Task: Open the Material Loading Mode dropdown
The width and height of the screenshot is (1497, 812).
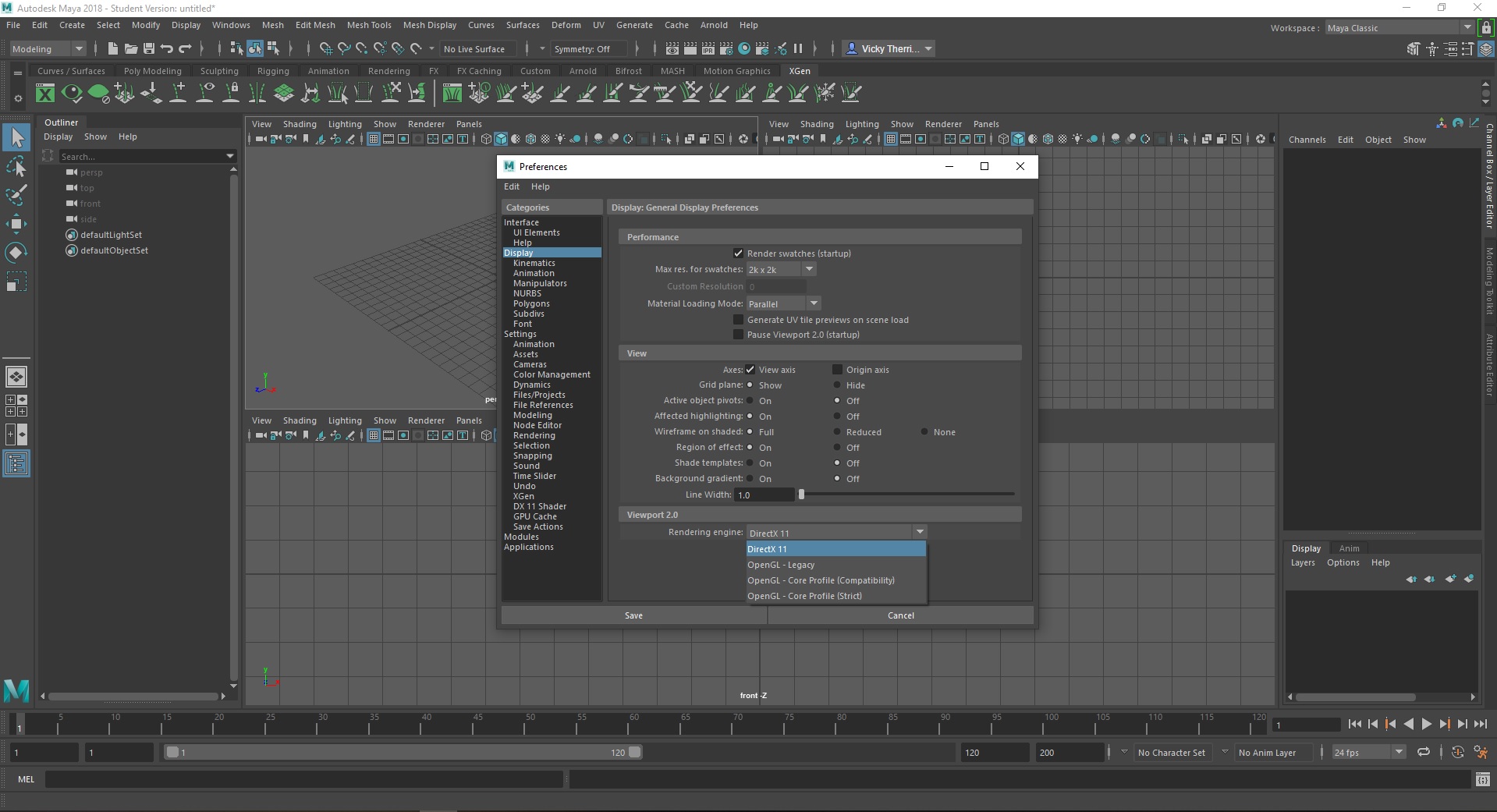Action: [814, 303]
